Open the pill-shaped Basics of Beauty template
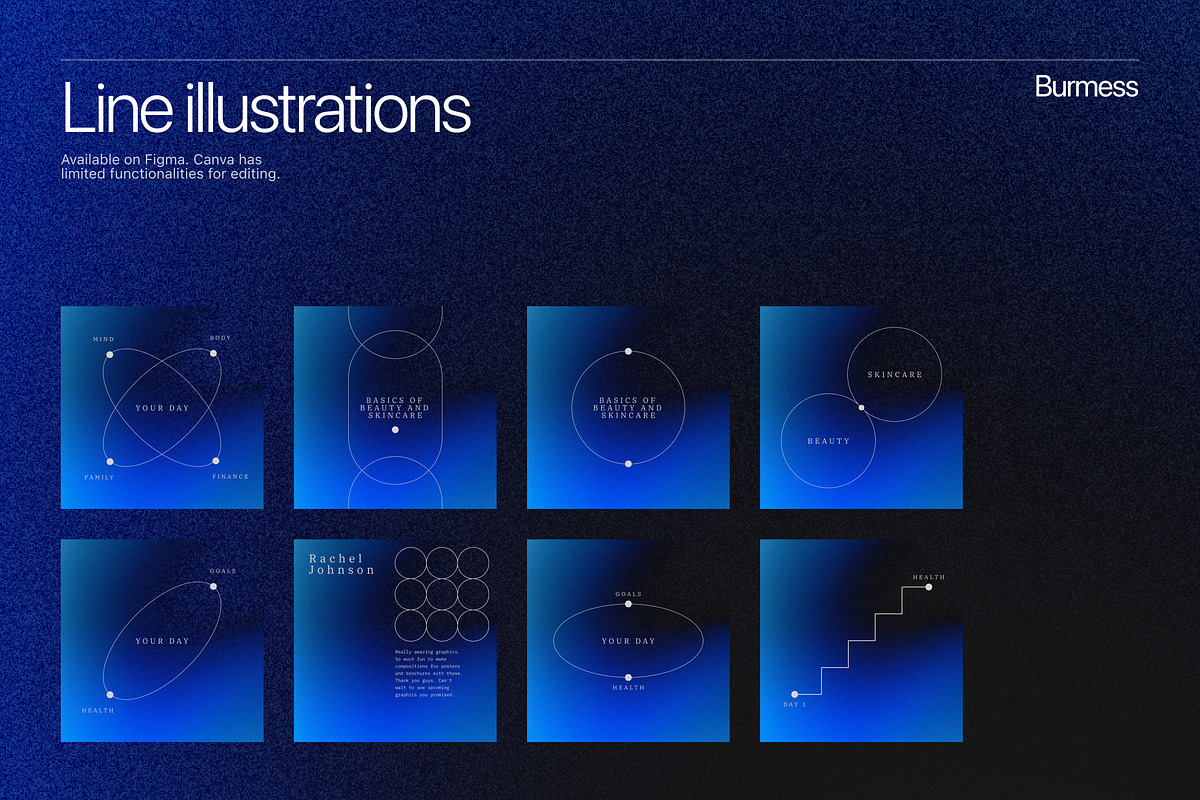The height and width of the screenshot is (800, 1200). 395,408
